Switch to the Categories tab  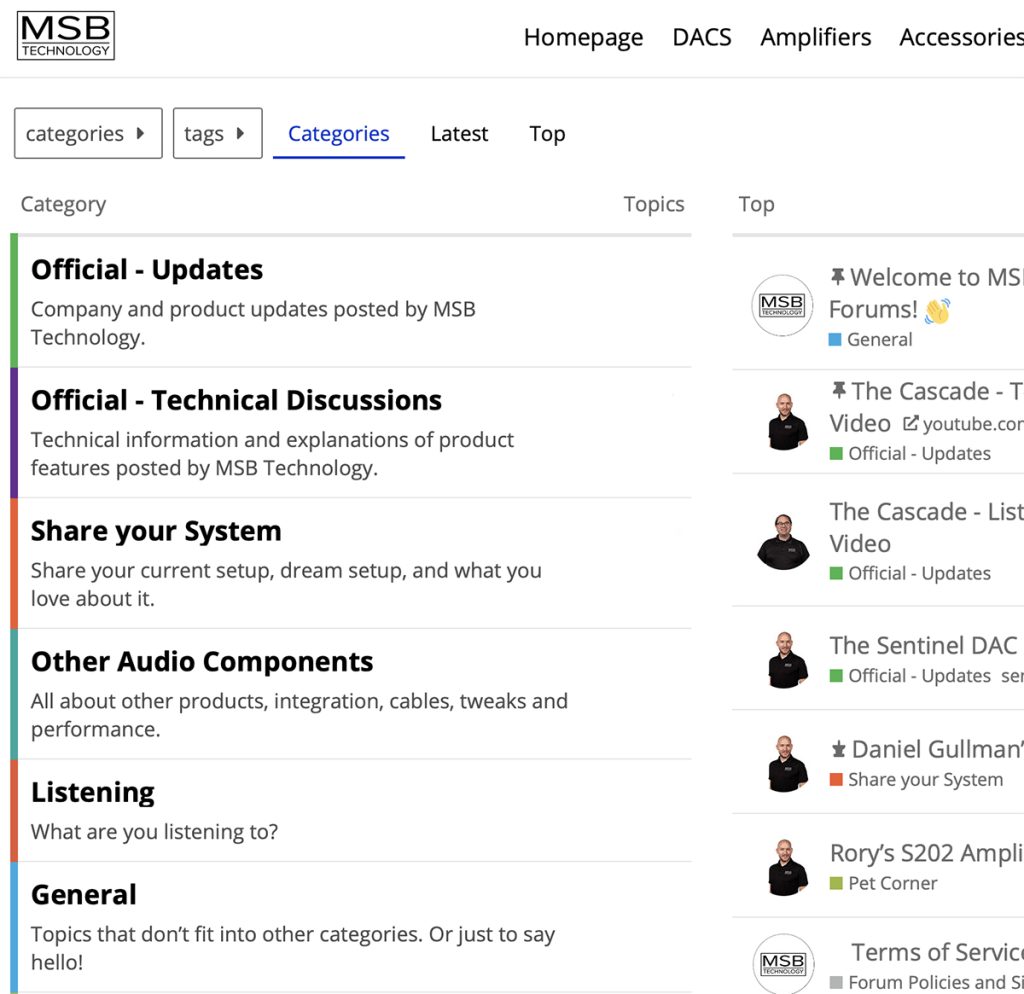pos(338,134)
